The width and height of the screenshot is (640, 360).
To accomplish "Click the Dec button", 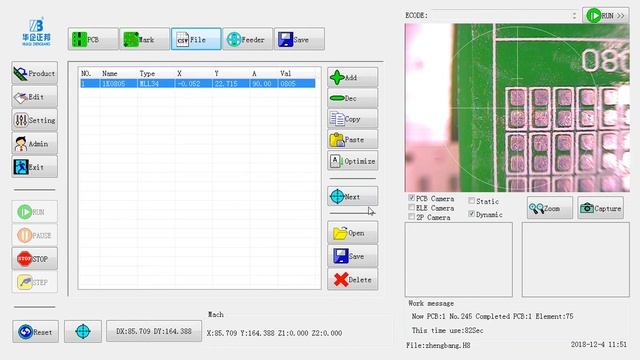I will click(353, 98).
